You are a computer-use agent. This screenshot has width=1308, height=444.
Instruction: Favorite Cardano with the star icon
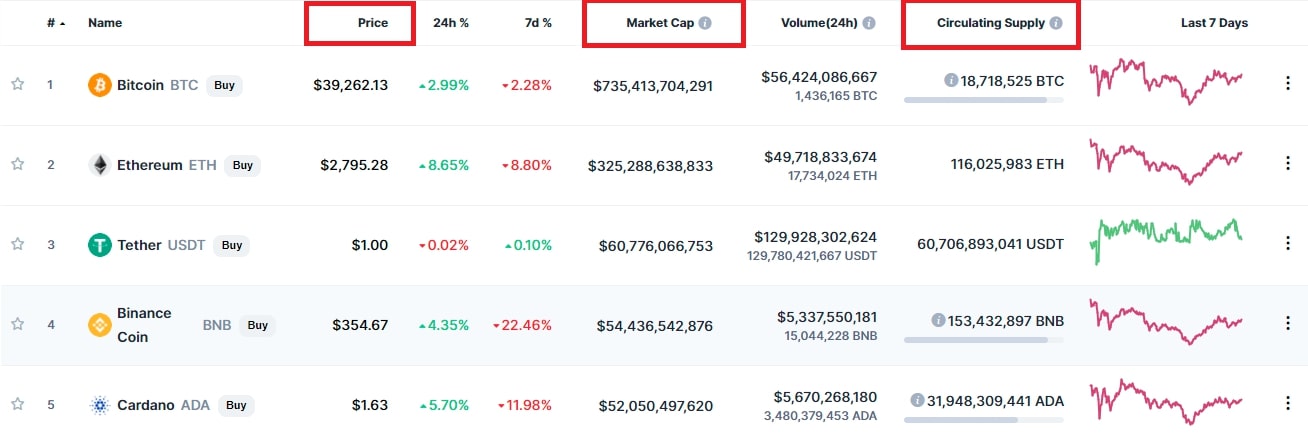coord(17,405)
